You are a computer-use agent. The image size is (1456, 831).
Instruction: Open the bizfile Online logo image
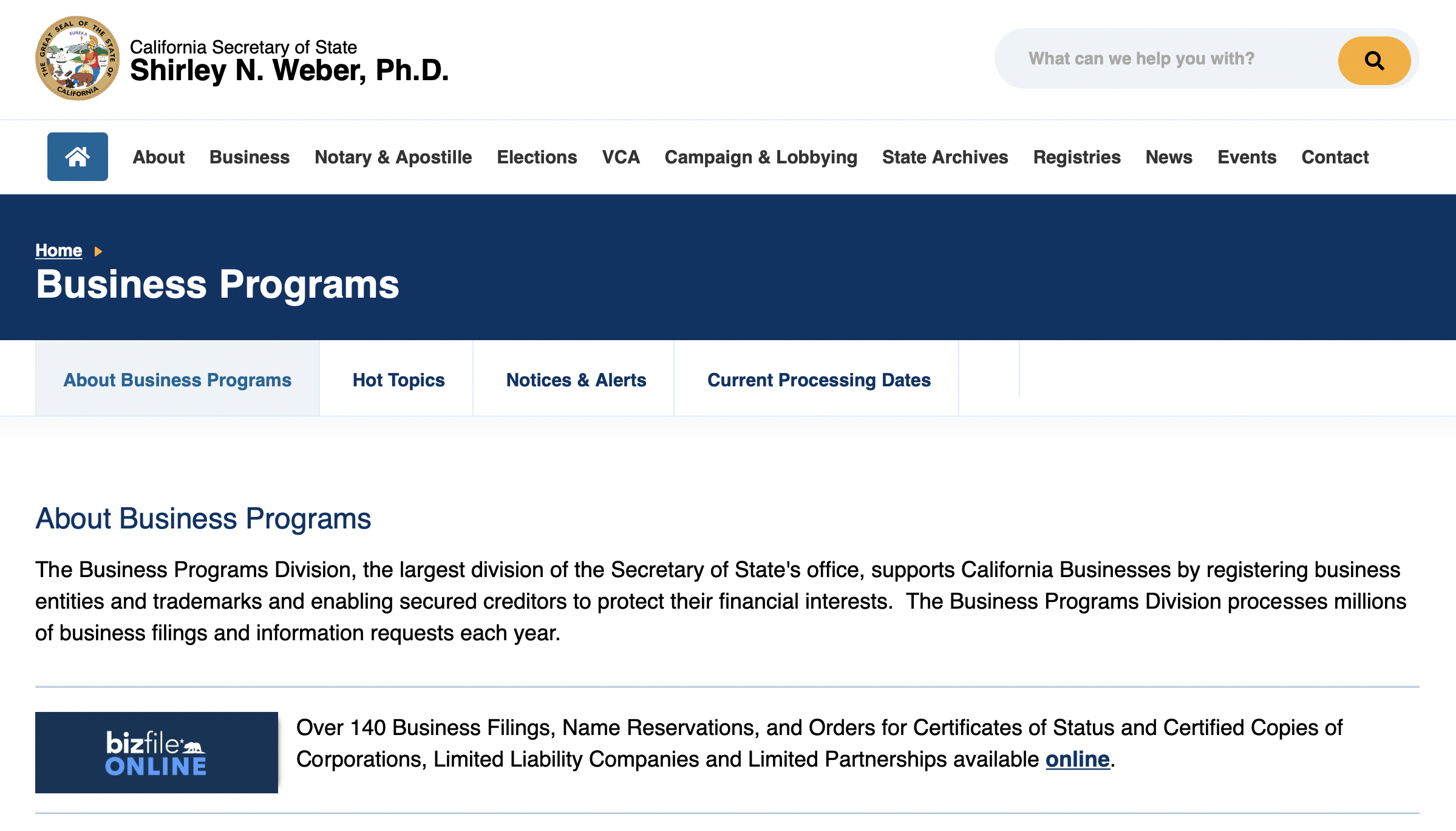point(156,752)
